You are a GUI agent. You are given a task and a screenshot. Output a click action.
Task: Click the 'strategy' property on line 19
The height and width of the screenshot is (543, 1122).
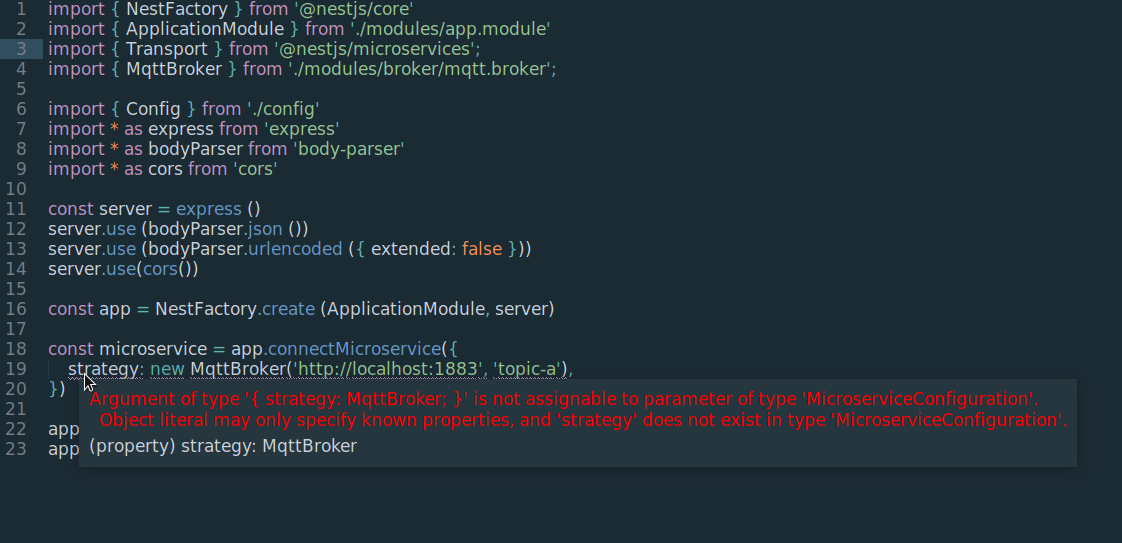(x=103, y=368)
